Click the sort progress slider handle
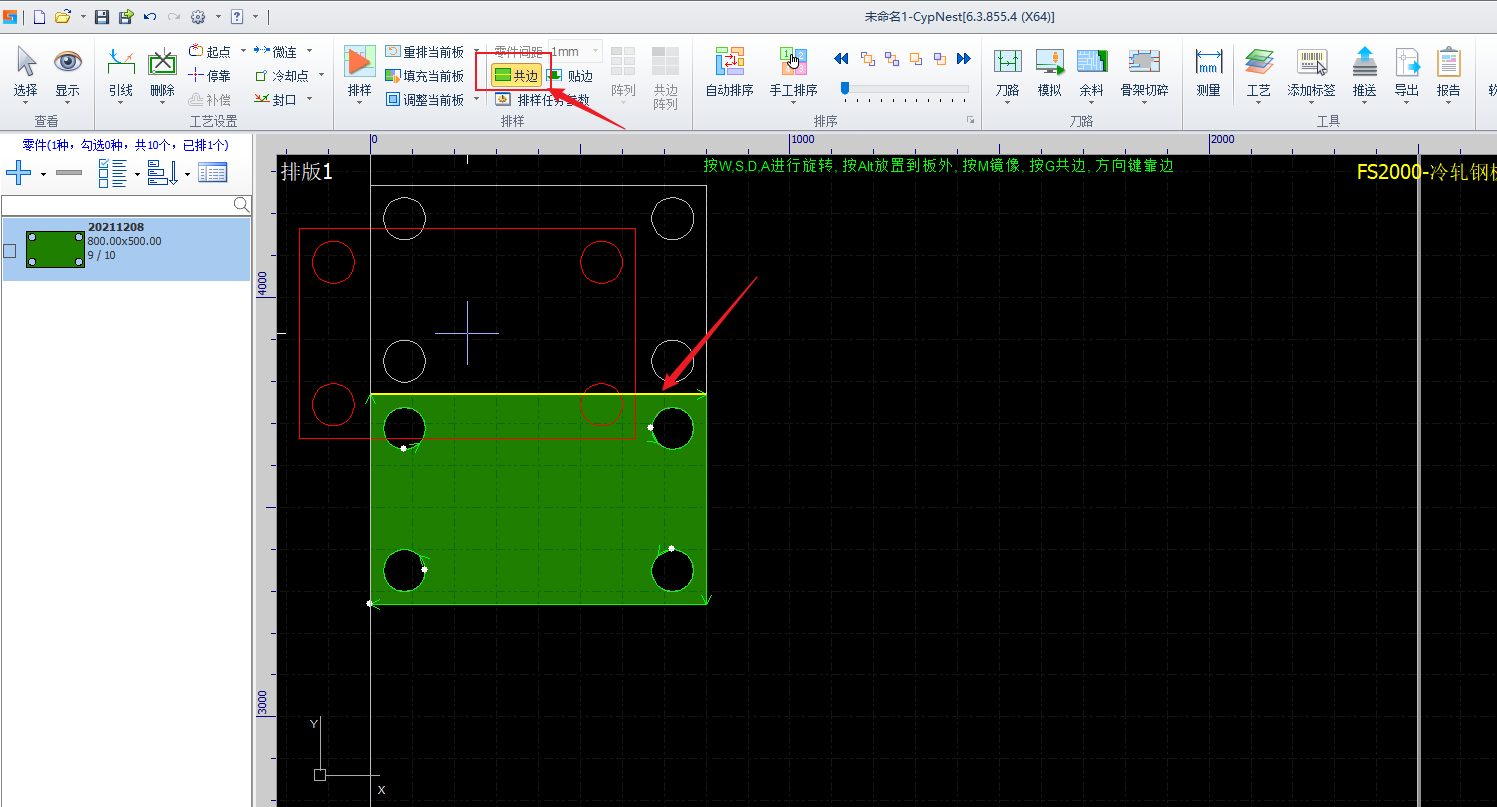This screenshot has height=807, width=1497. [x=845, y=89]
